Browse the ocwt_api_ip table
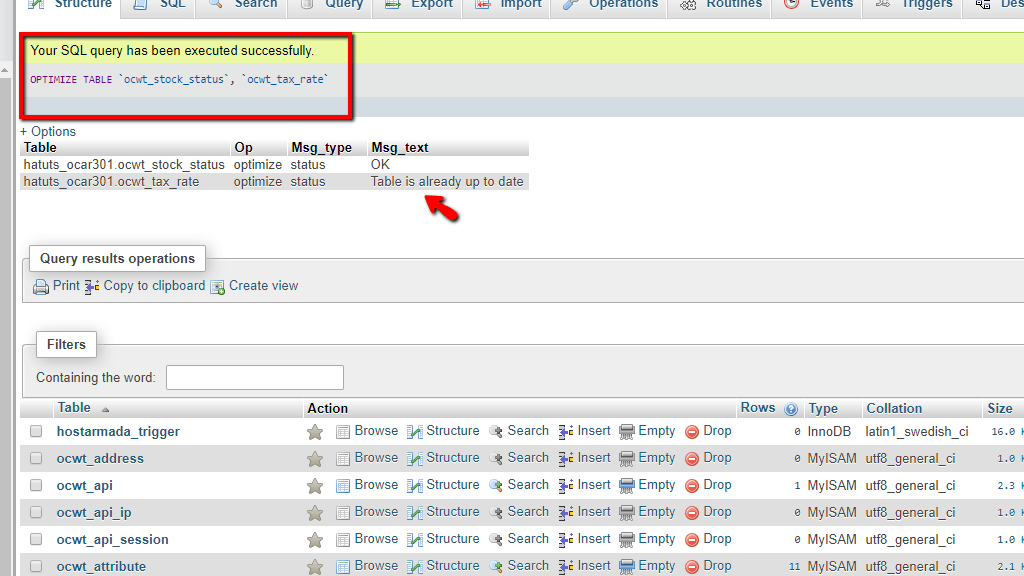Viewport: 1024px width, 576px height. pos(376,511)
